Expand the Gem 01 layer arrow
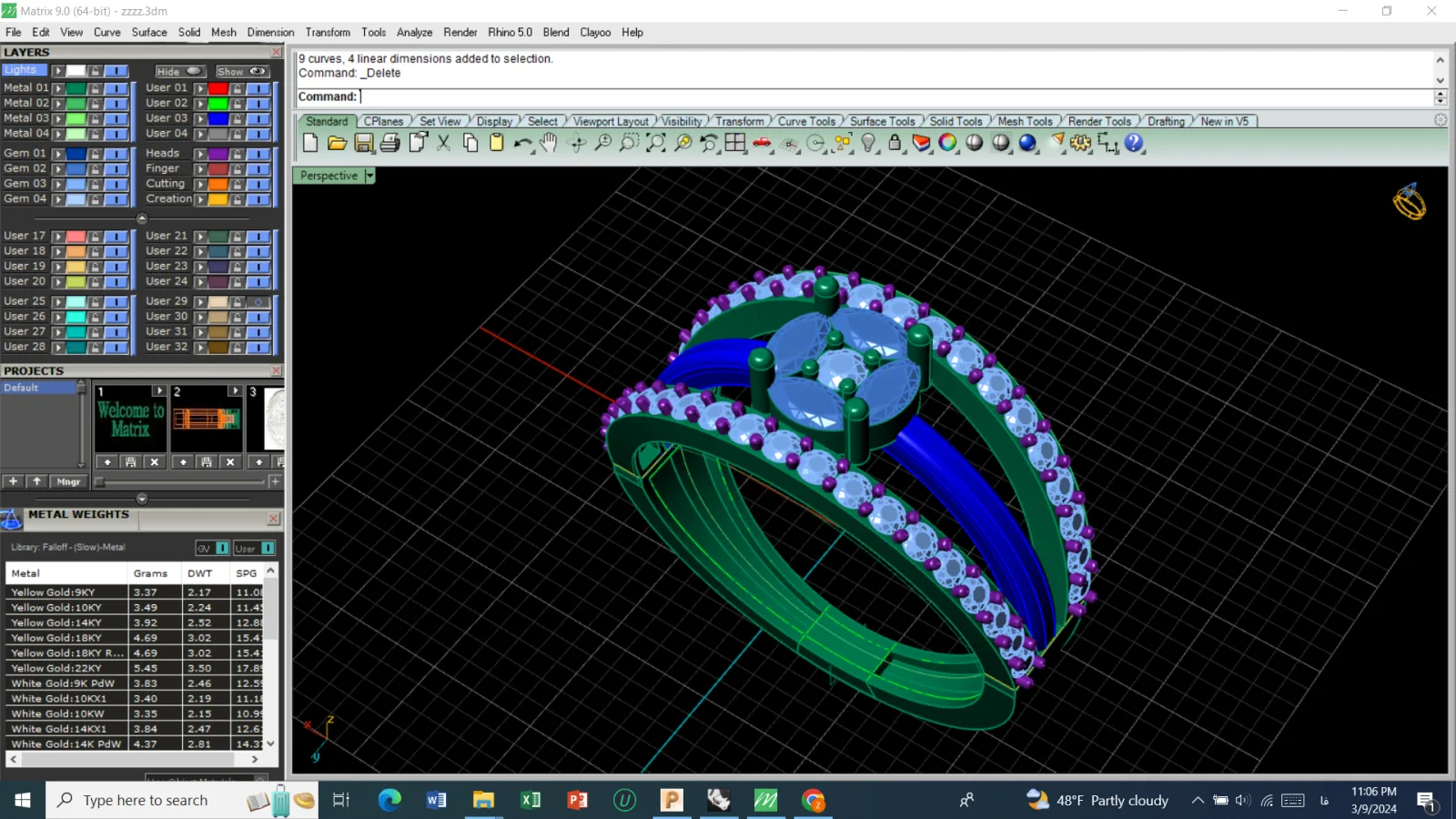This screenshot has width=1456, height=819. tap(58, 154)
